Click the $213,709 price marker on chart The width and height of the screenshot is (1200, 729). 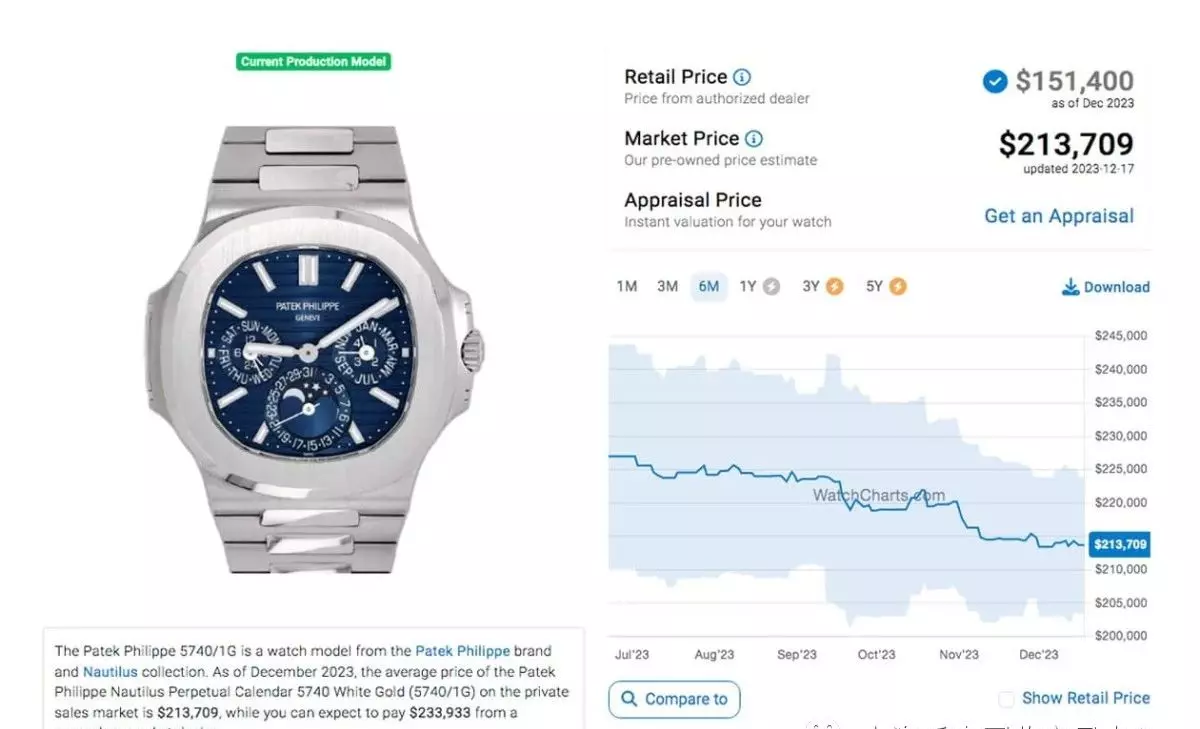coord(1119,545)
